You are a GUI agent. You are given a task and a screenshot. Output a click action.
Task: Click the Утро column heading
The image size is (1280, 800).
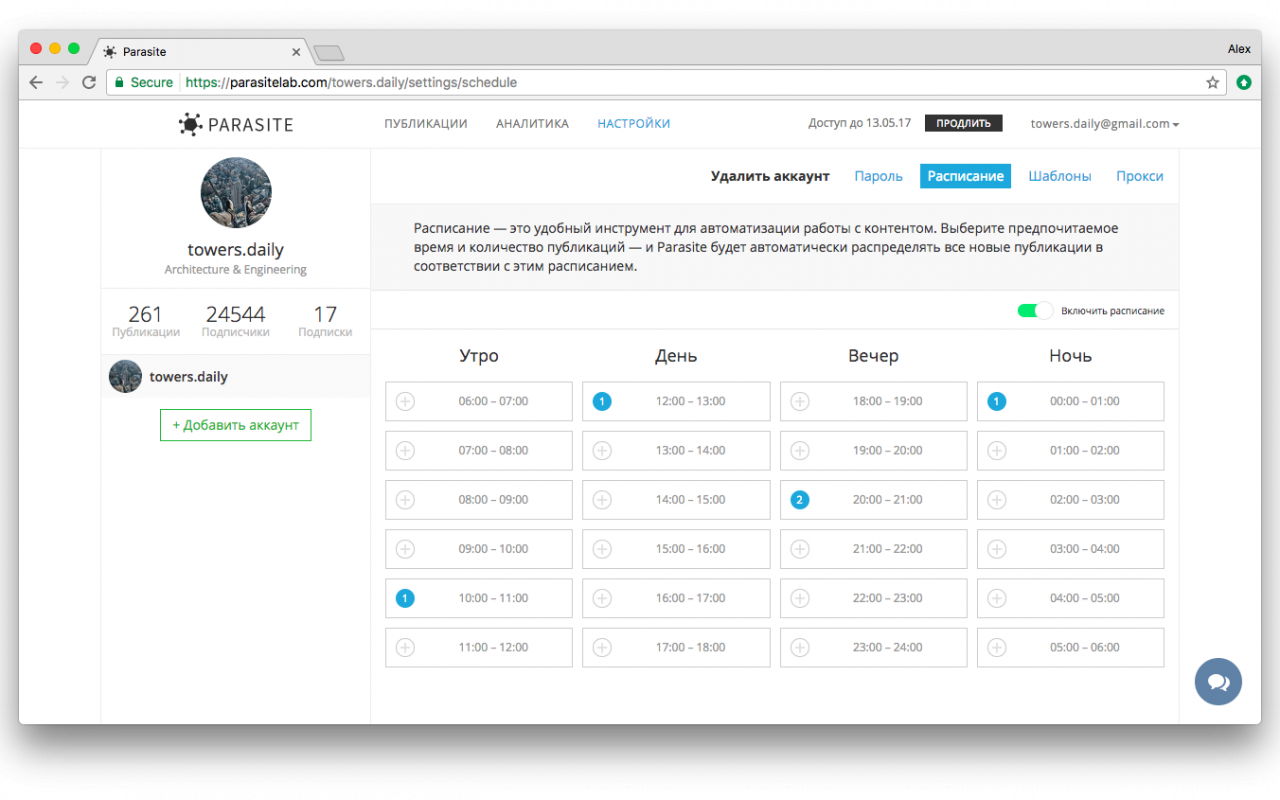point(479,356)
